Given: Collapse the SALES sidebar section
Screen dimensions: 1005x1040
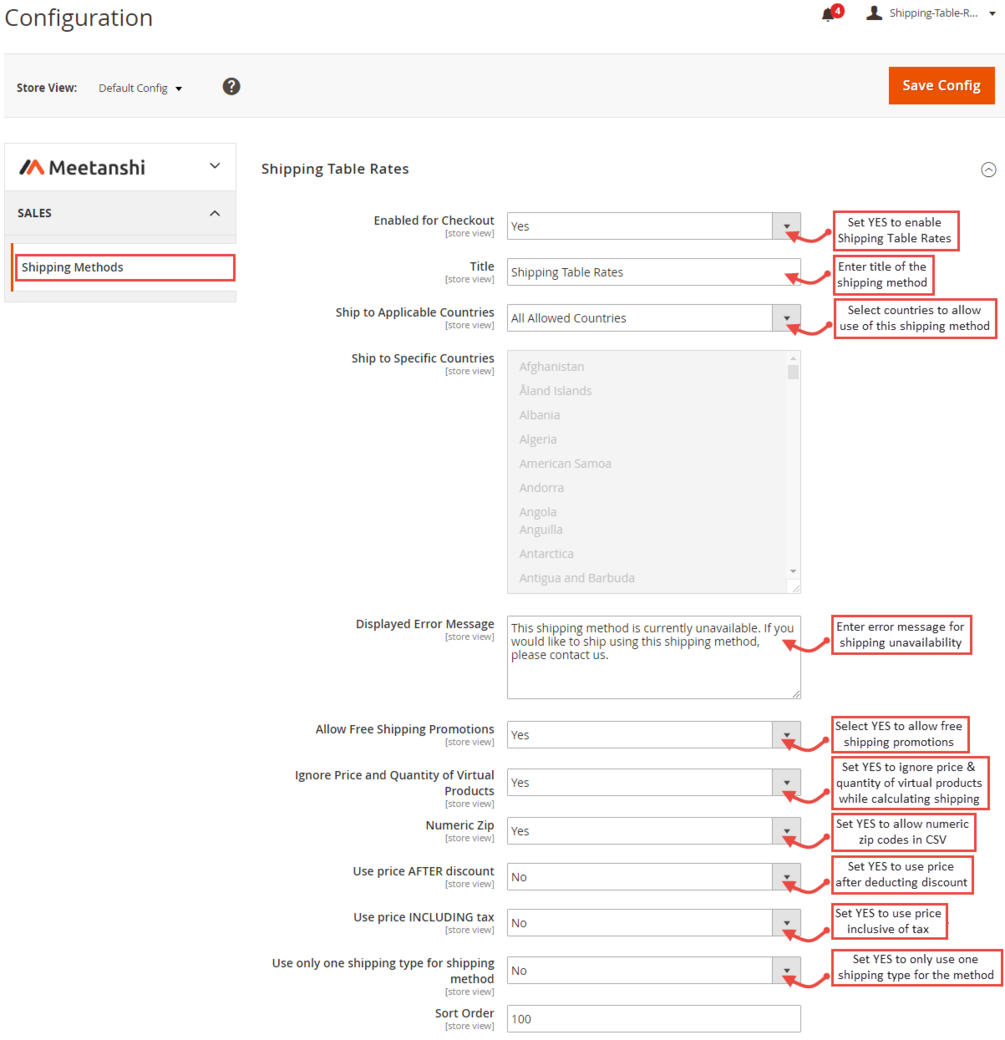Looking at the screenshot, I should [215, 213].
